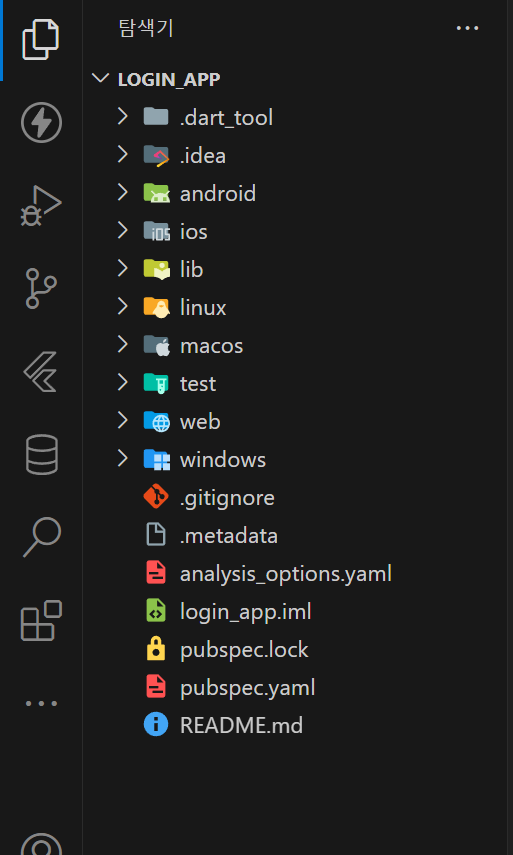This screenshot has height=855, width=513.
Task: Open the Accounts icon at the bottom
Action: pyautogui.click(x=41, y=844)
